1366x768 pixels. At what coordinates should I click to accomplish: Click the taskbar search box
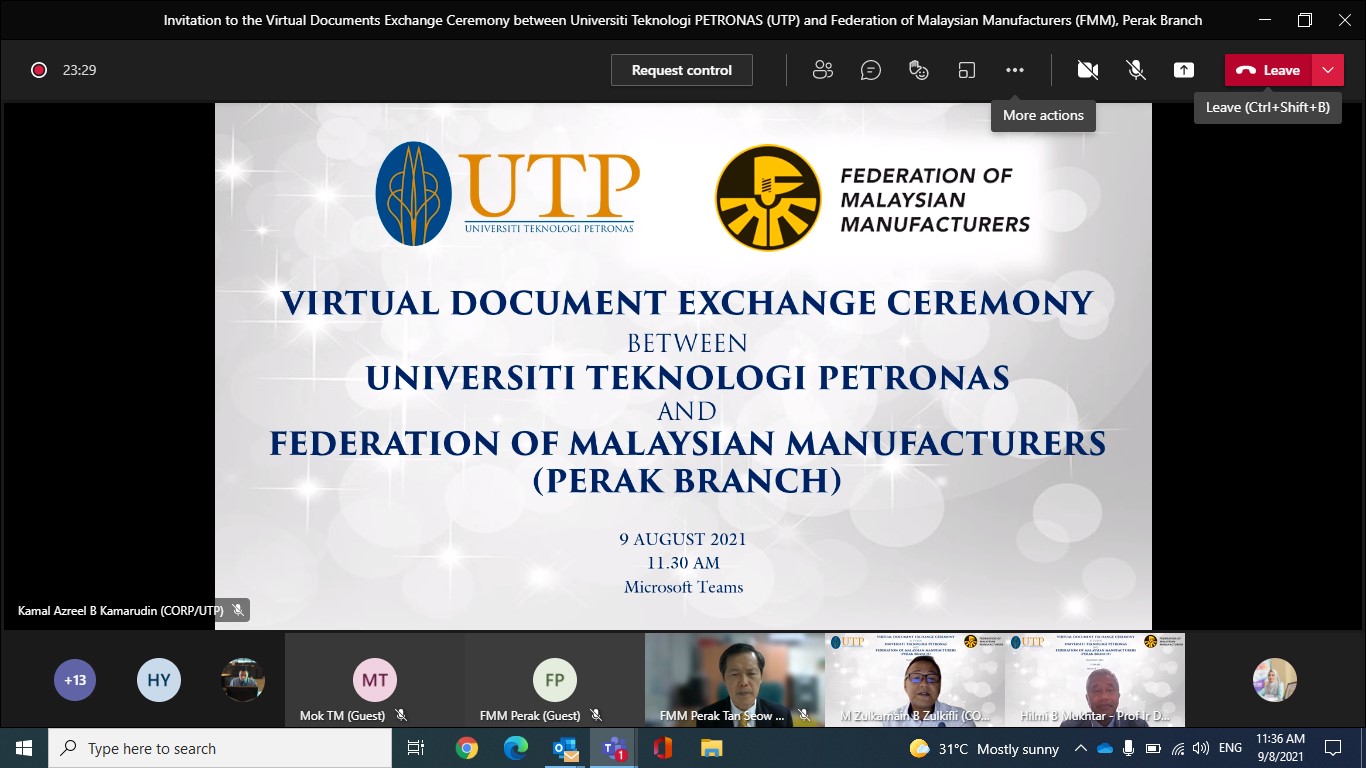[220, 748]
